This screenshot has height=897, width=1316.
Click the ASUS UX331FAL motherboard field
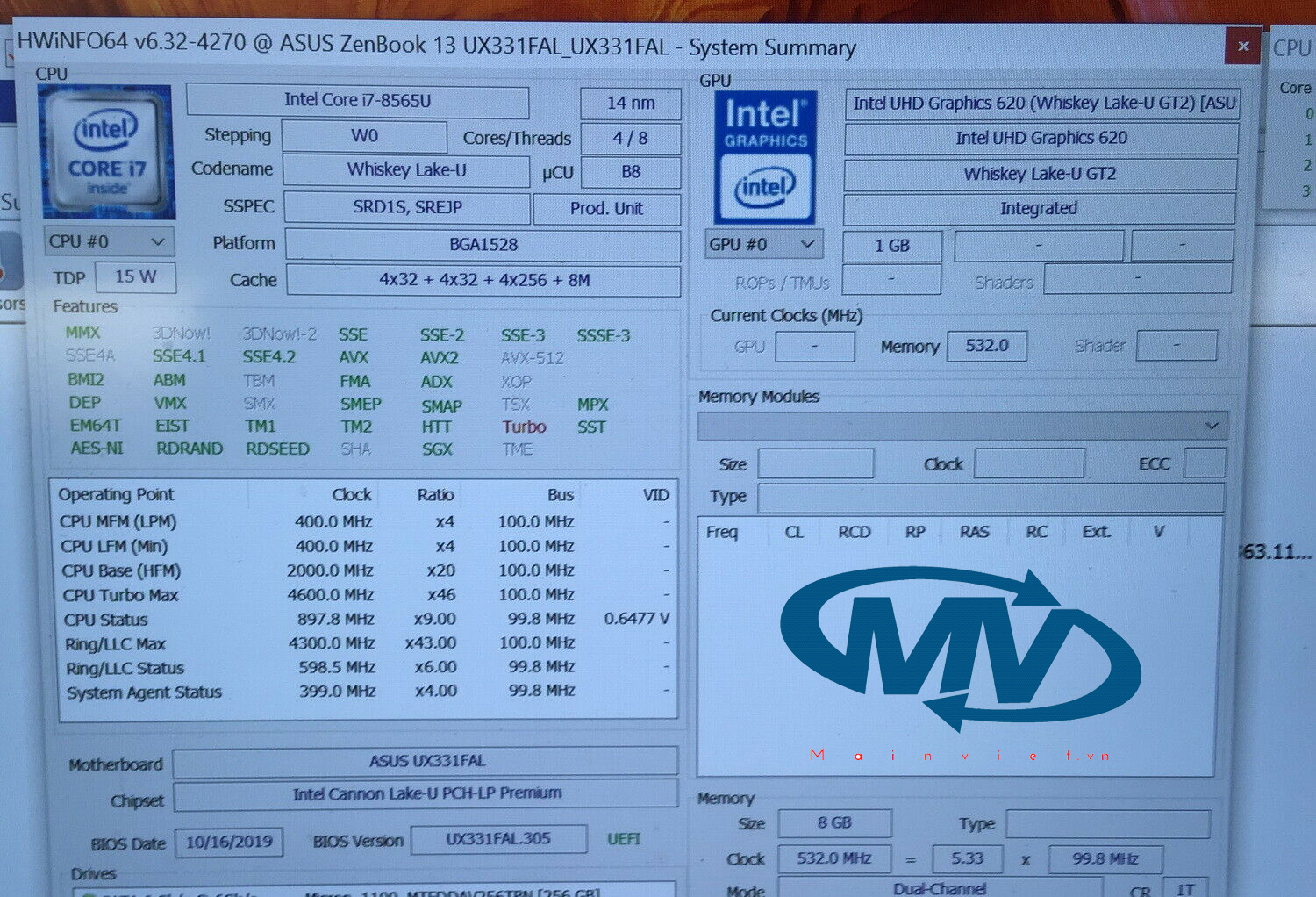tap(426, 761)
